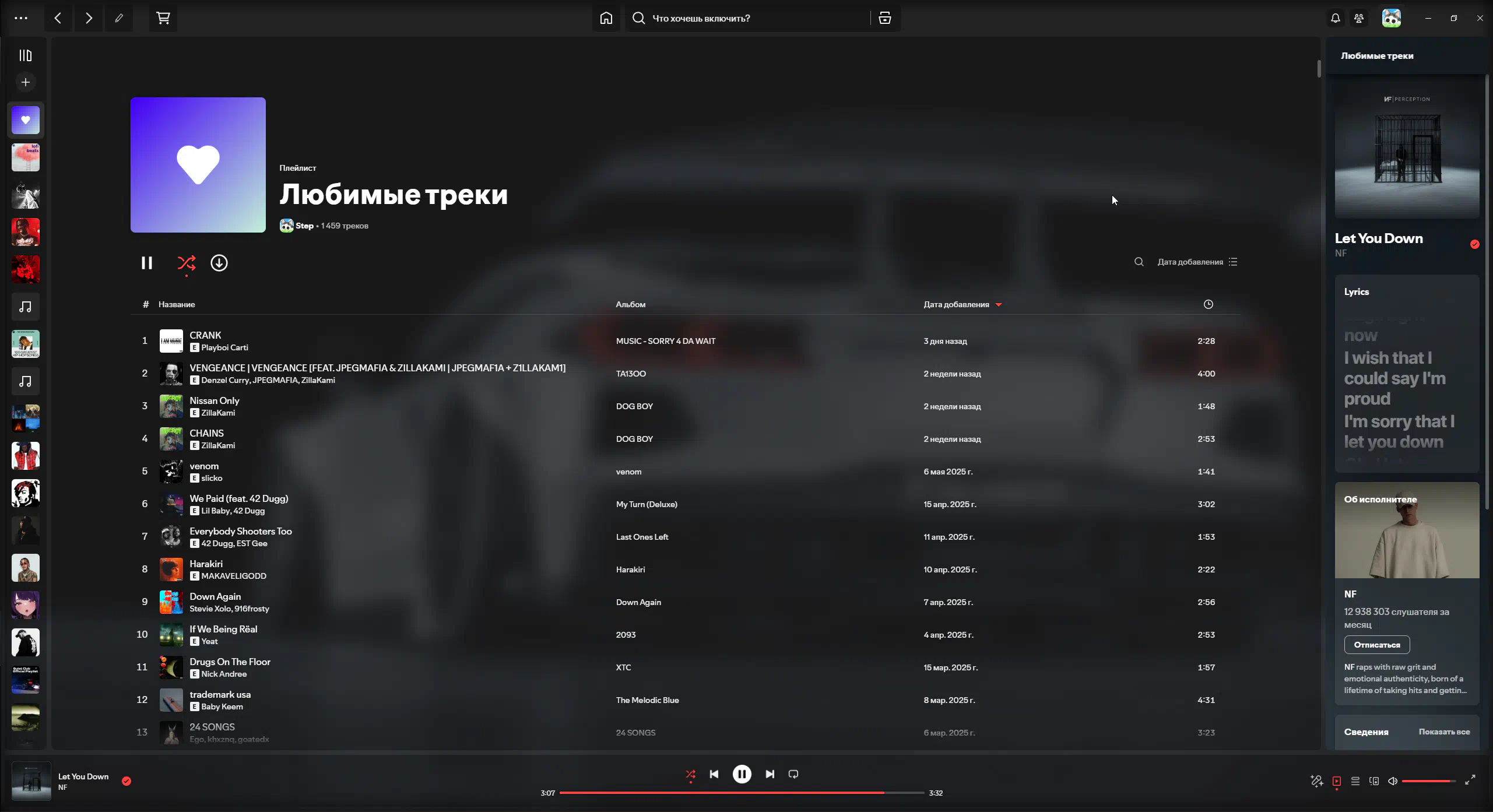1493x812 pixels.
Task: Toggle shuffle under playlist header
Action: [187, 263]
